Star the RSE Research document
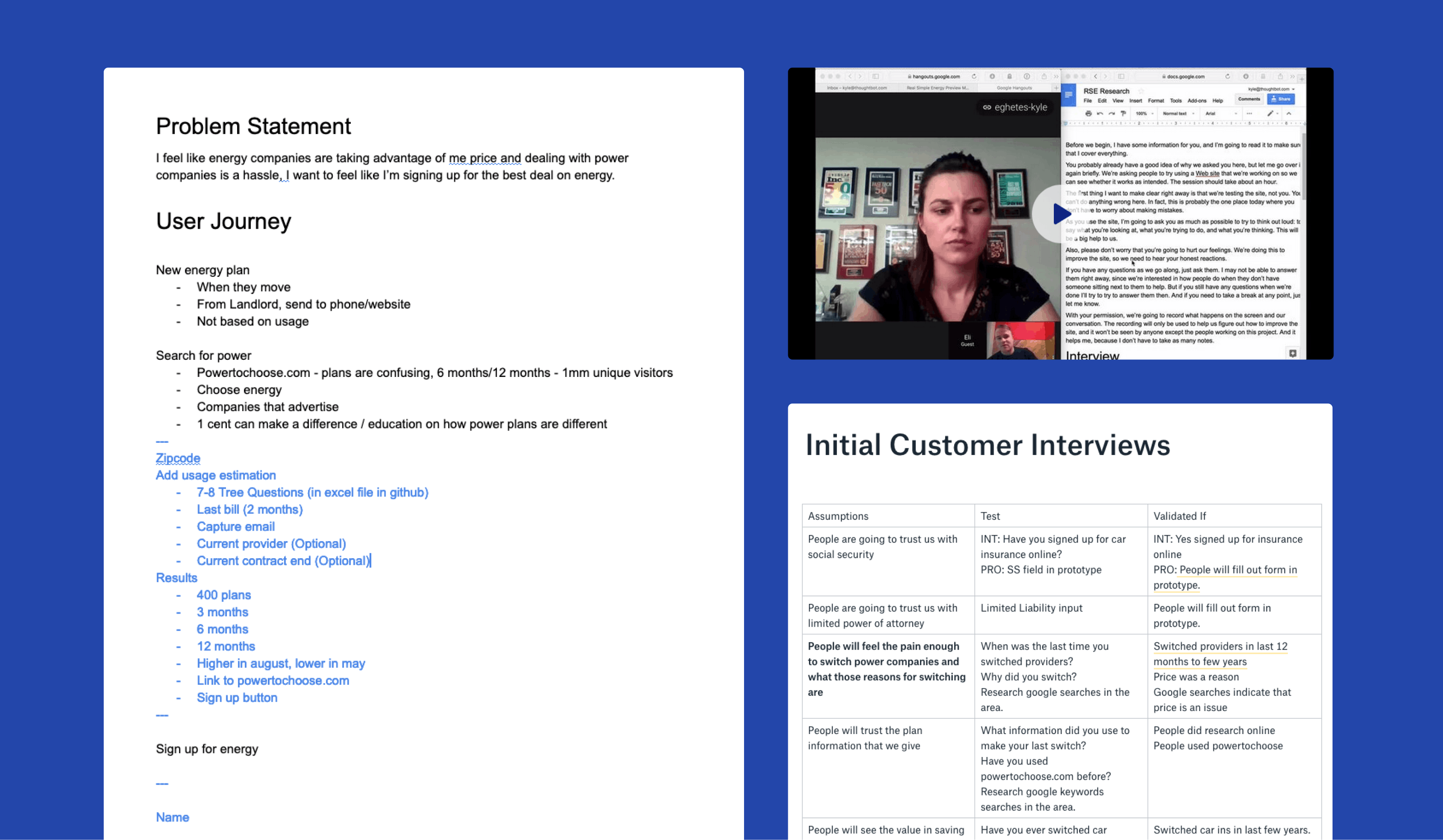The image size is (1443, 840). (x=1141, y=92)
